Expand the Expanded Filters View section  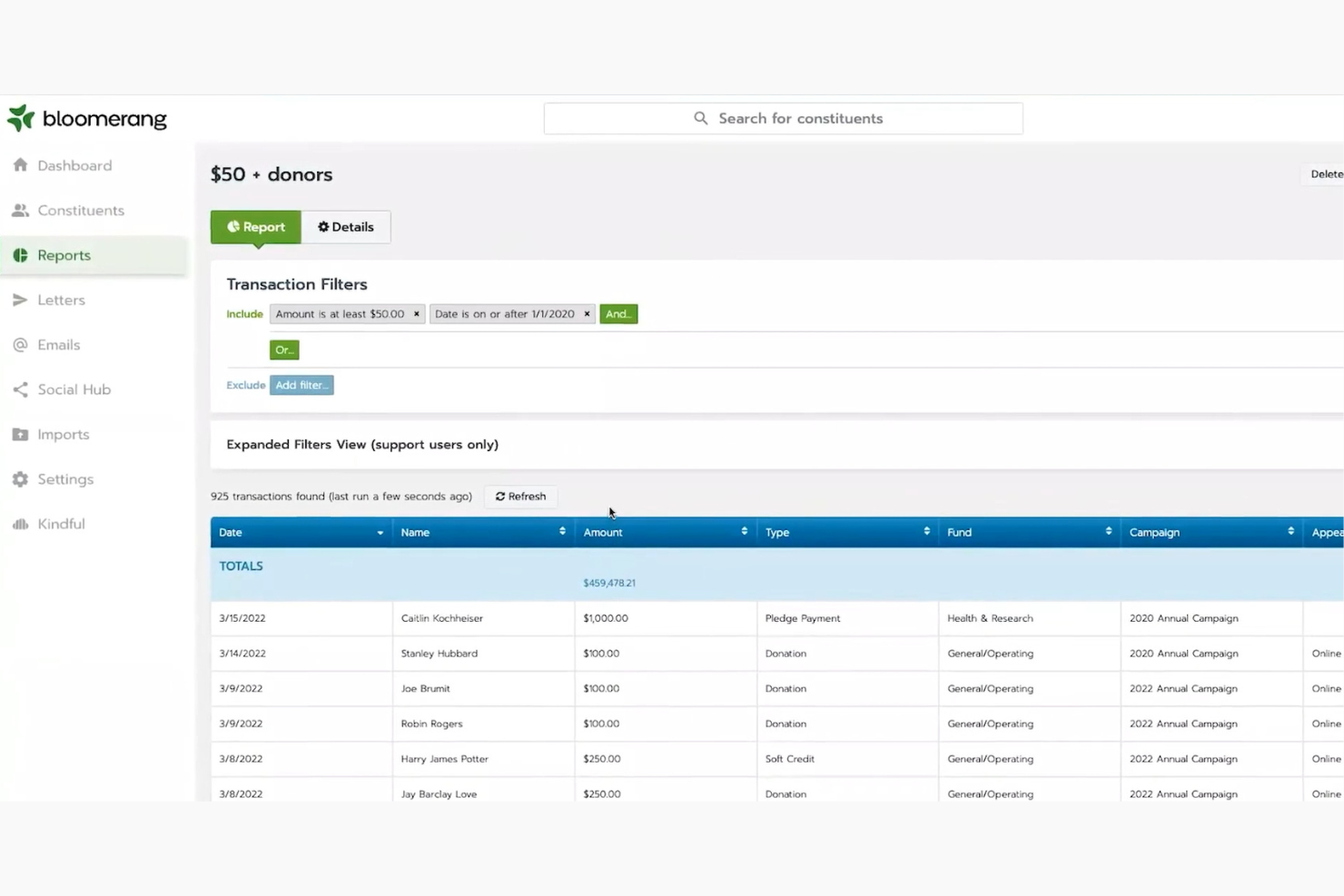coord(362,445)
